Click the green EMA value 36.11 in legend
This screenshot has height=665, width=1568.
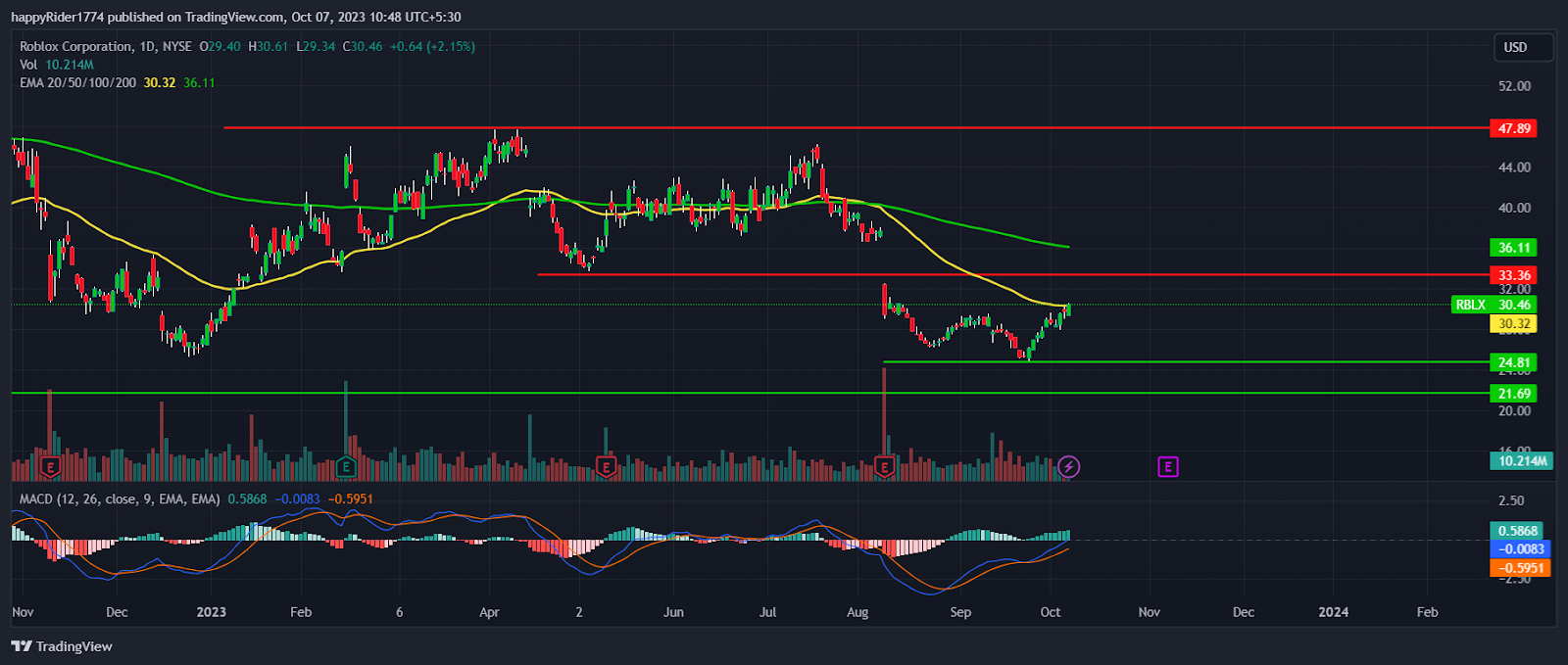[x=199, y=82]
